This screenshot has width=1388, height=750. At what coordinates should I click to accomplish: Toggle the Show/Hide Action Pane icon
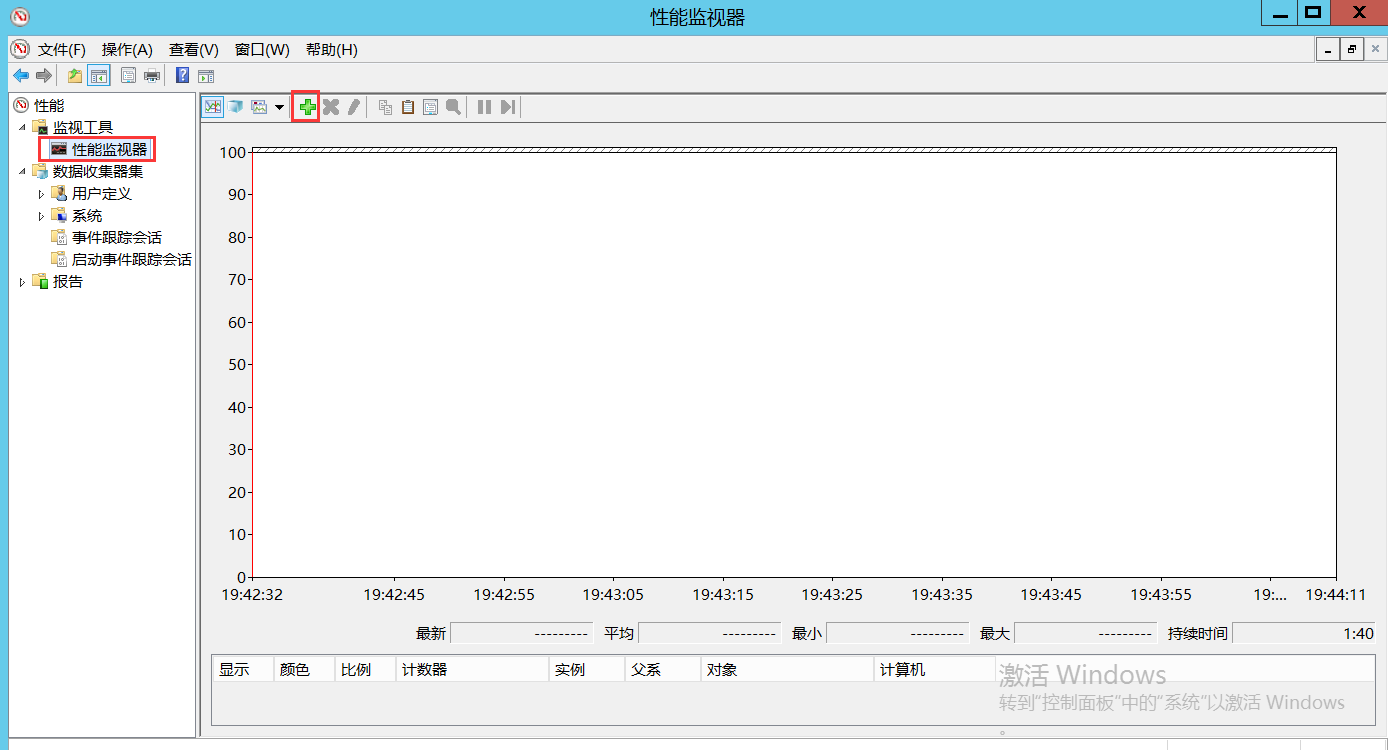[x=206, y=76]
